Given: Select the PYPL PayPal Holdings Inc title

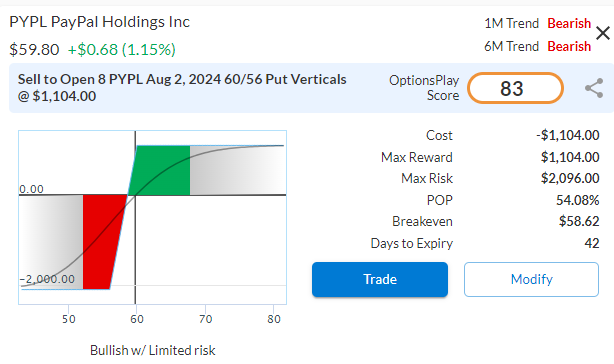Looking at the screenshot, I should [99, 22].
